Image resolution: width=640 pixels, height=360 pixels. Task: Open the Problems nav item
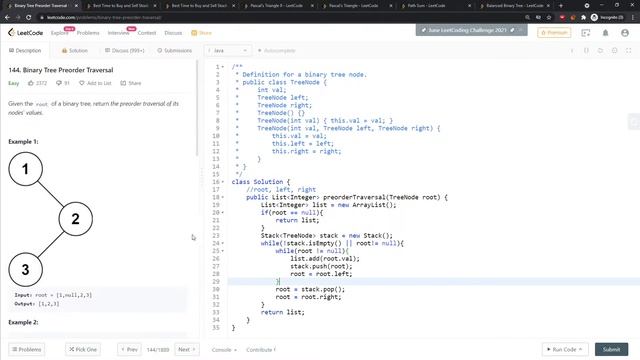click(x=88, y=33)
